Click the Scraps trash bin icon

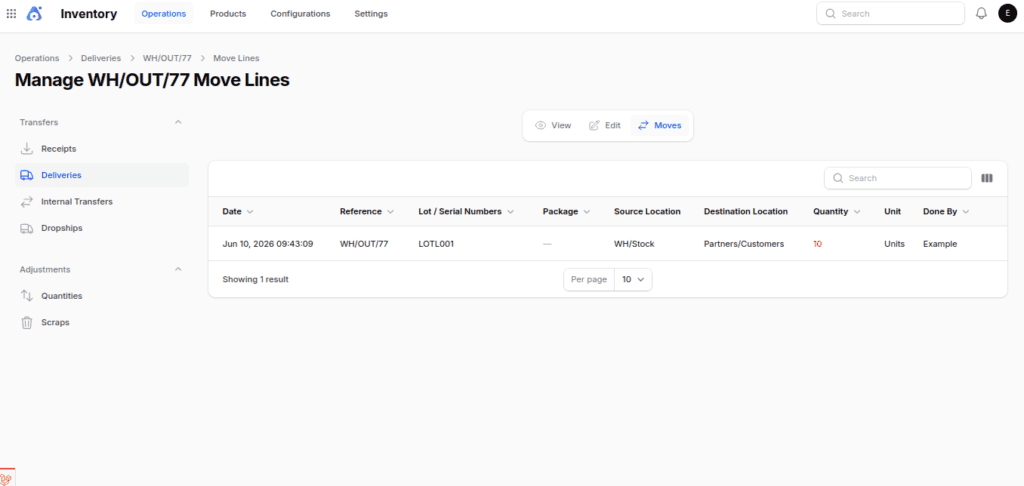click(27, 322)
